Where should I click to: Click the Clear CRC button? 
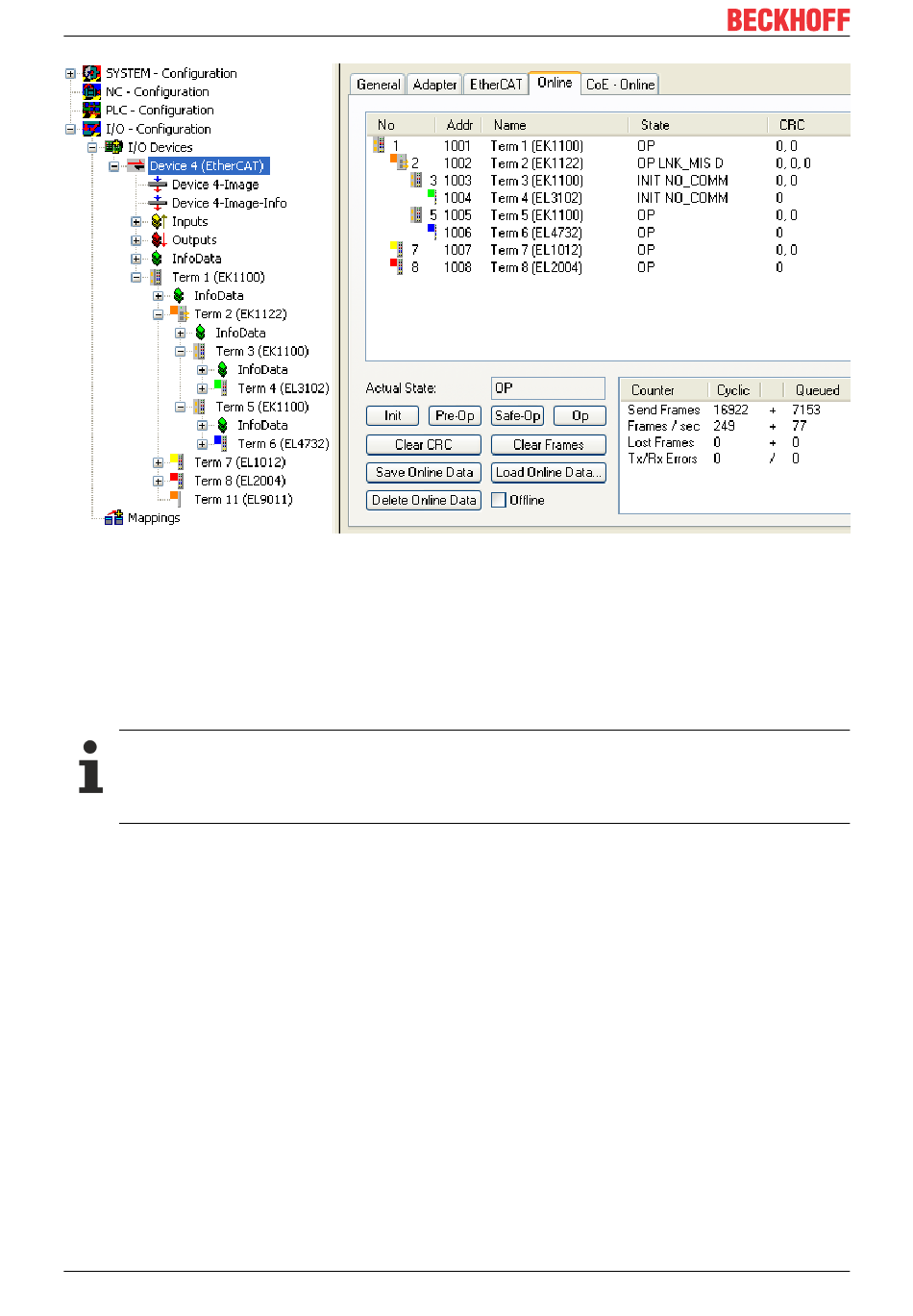click(424, 444)
